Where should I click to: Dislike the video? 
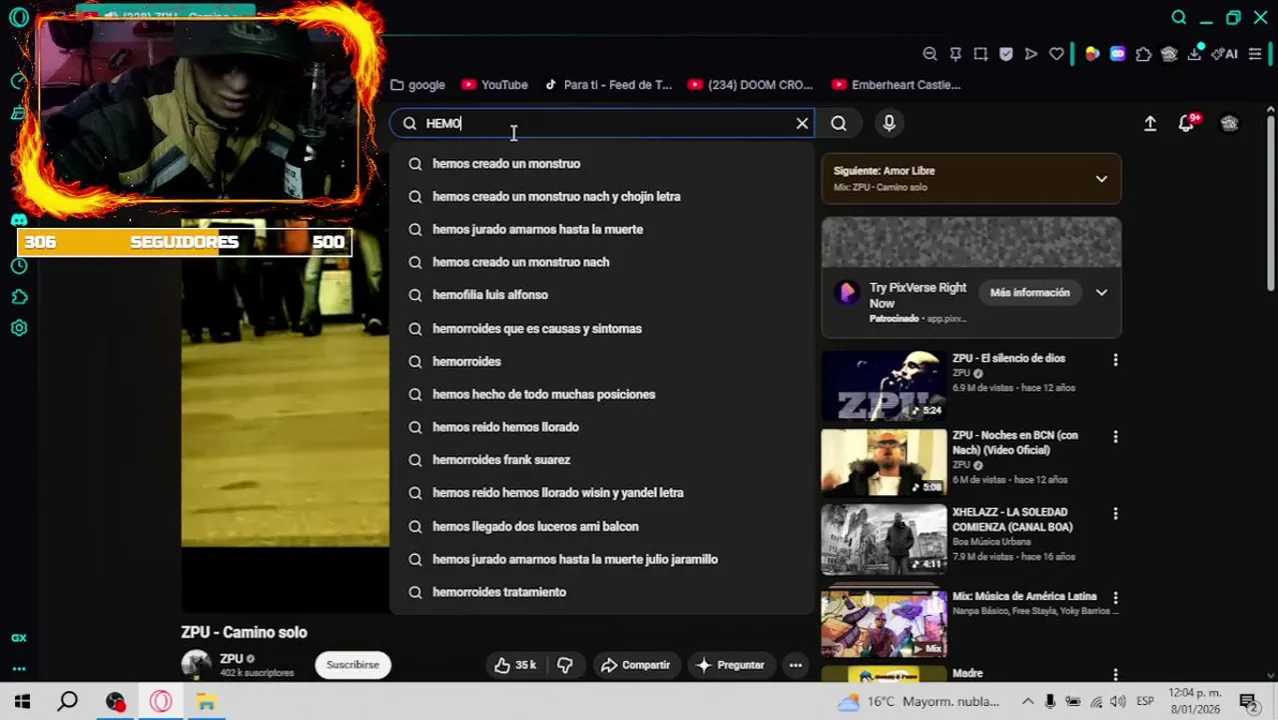click(x=565, y=665)
